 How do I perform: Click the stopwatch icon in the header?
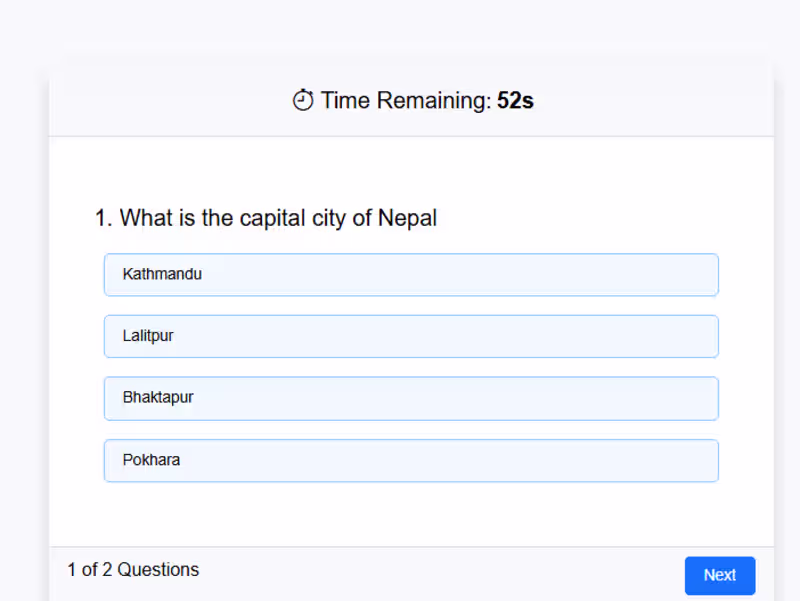click(x=303, y=100)
